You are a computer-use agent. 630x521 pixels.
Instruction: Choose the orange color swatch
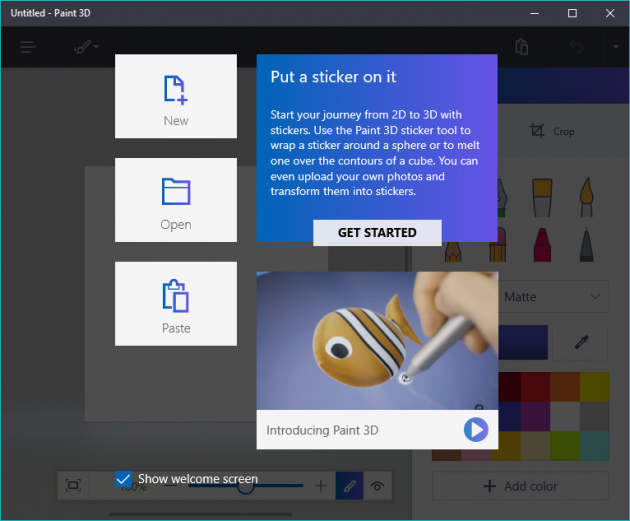click(565, 387)
